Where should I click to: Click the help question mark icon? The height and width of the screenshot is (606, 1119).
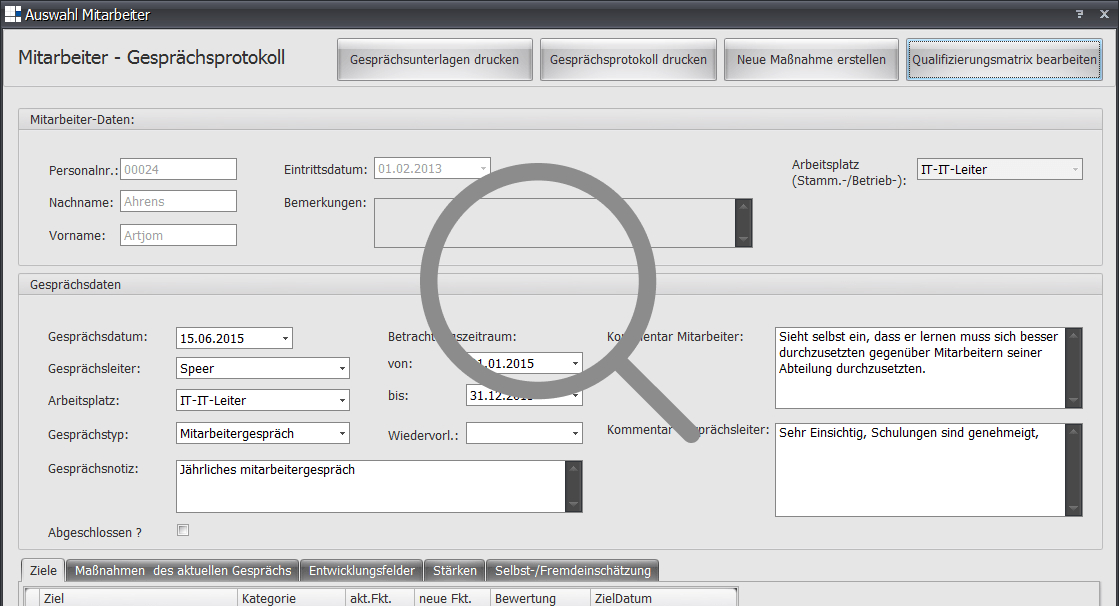(x=1080, y=14)
